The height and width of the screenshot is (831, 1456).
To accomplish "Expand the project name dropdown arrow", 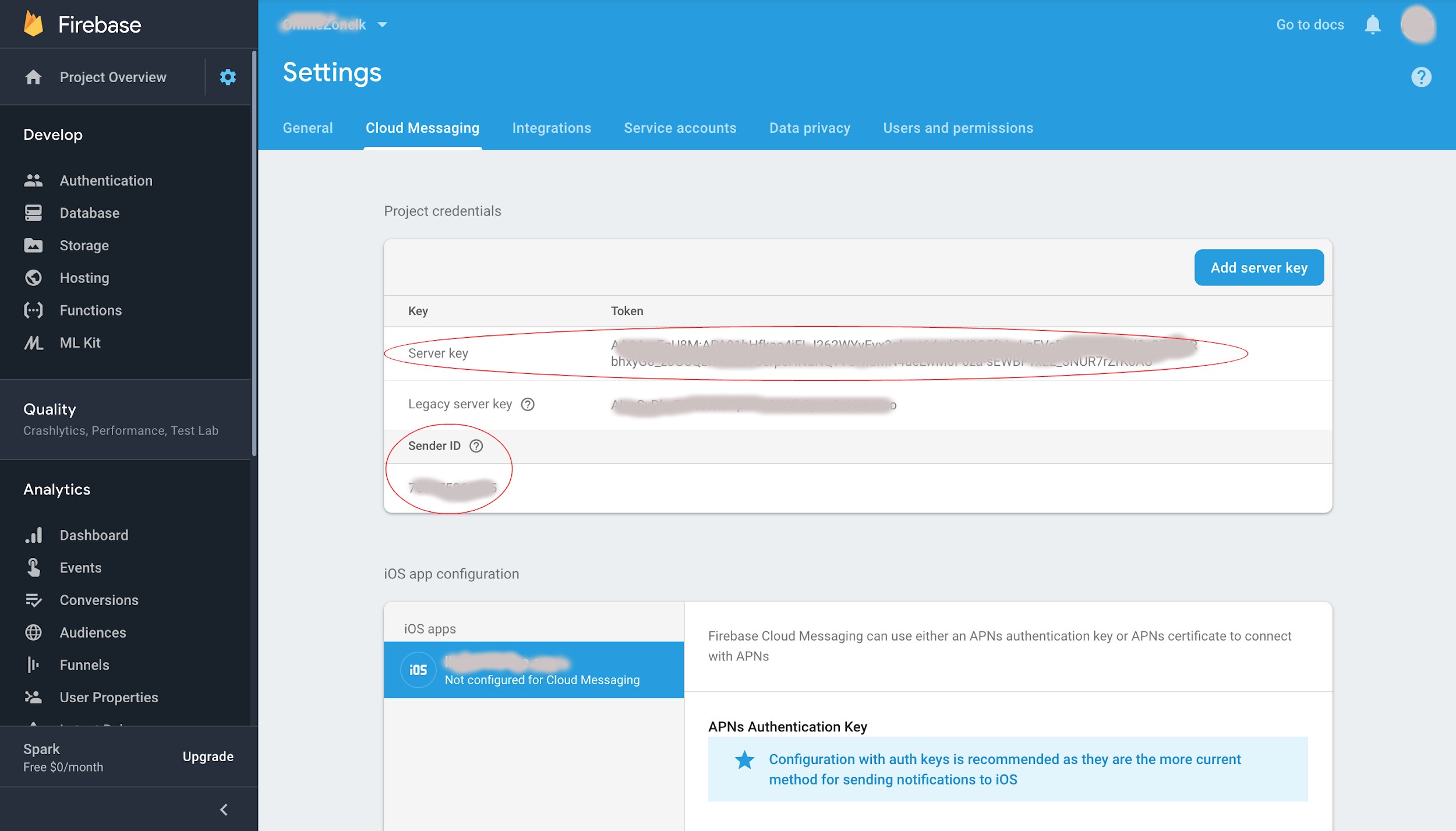I will coord(382,24).
